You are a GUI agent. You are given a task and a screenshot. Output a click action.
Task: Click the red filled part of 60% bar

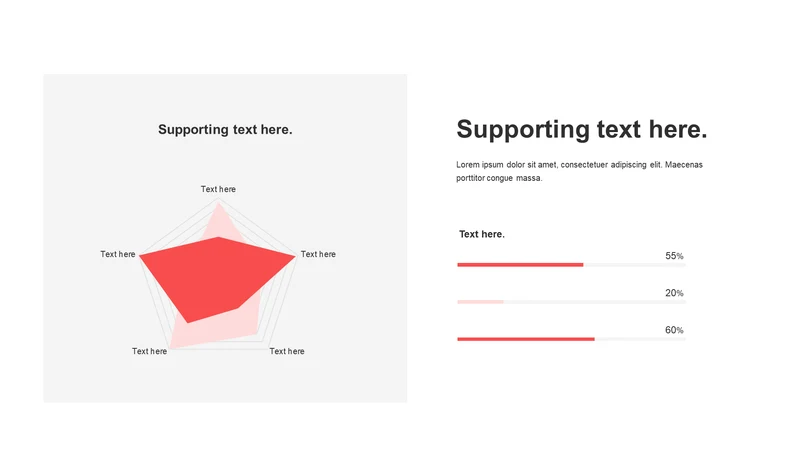(526, 339)
